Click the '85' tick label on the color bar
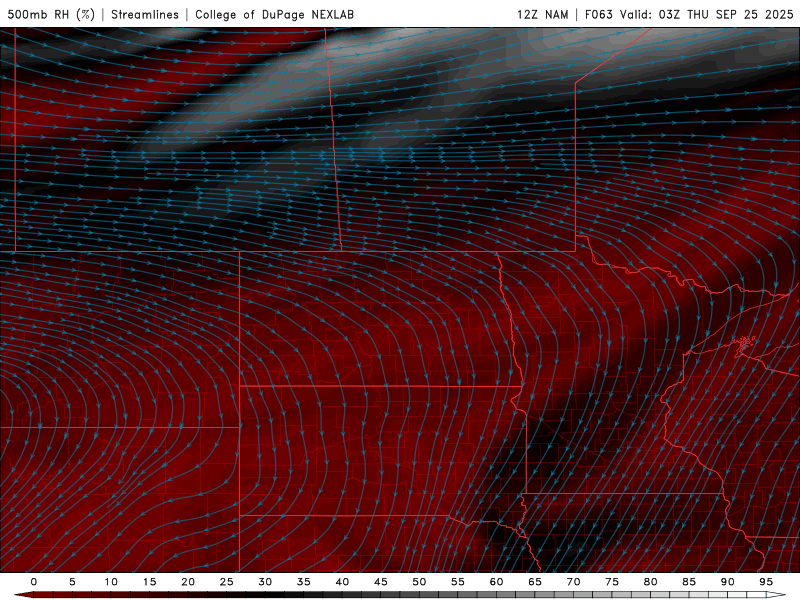Screen dimensions: 800x600 (689, 582)
